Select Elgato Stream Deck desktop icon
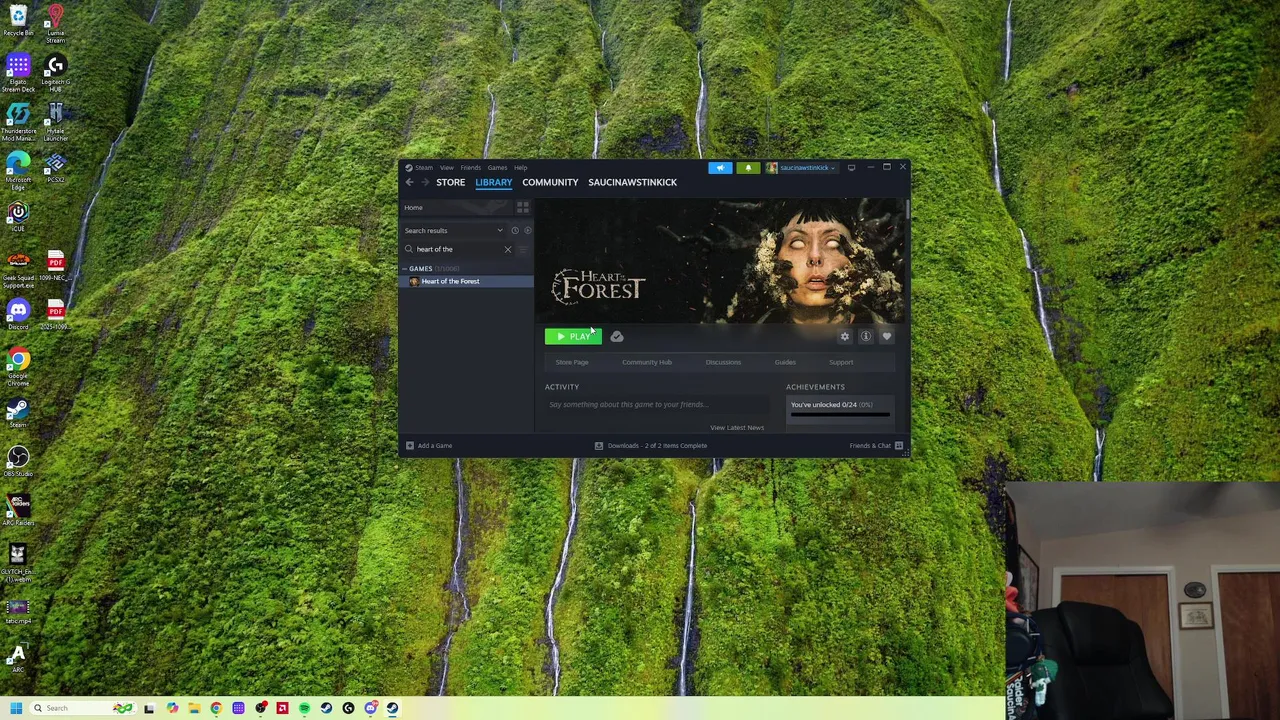The image size is (1280, 720). [18, 74]
